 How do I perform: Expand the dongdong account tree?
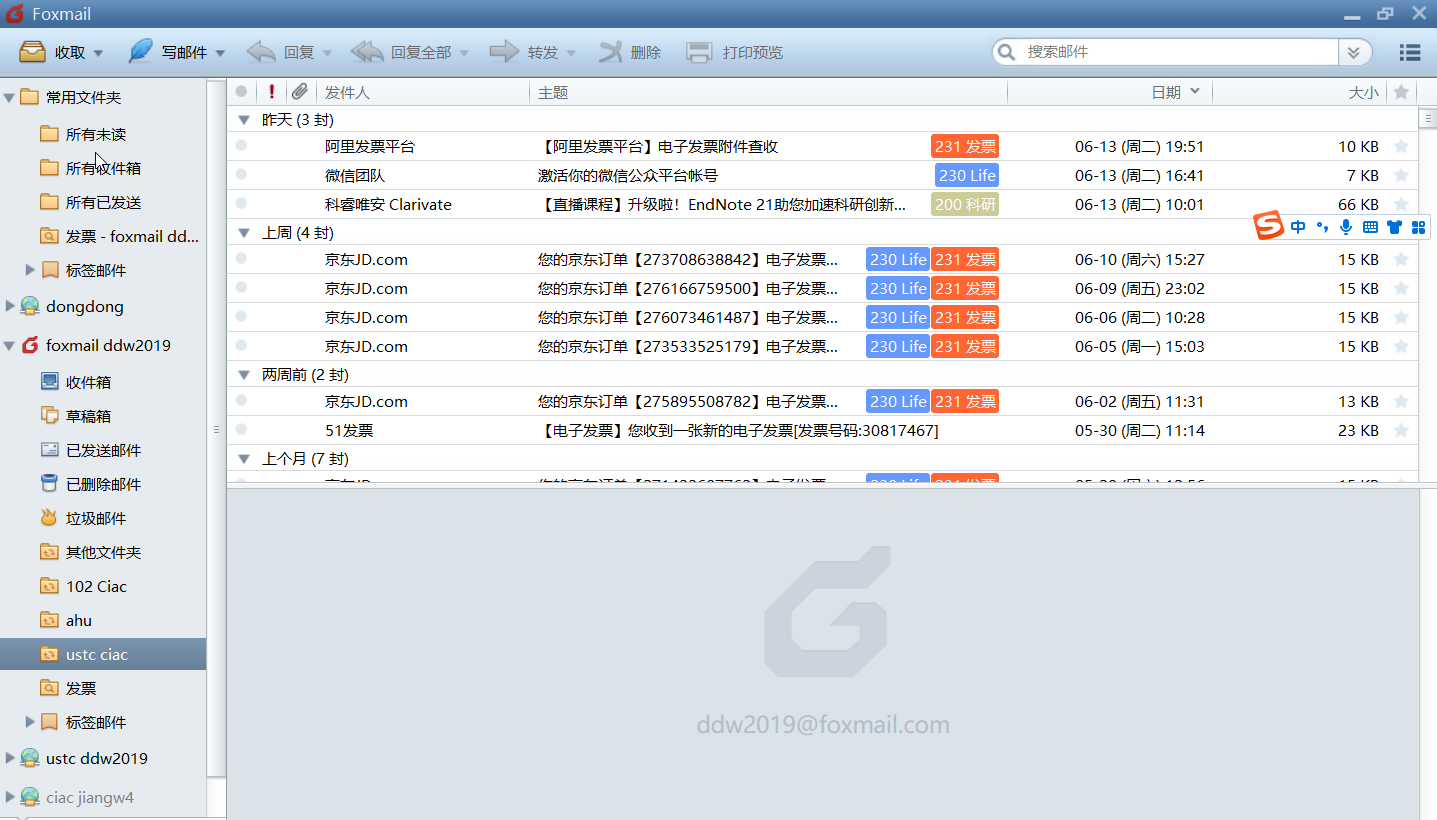click(x=11, y=306)
